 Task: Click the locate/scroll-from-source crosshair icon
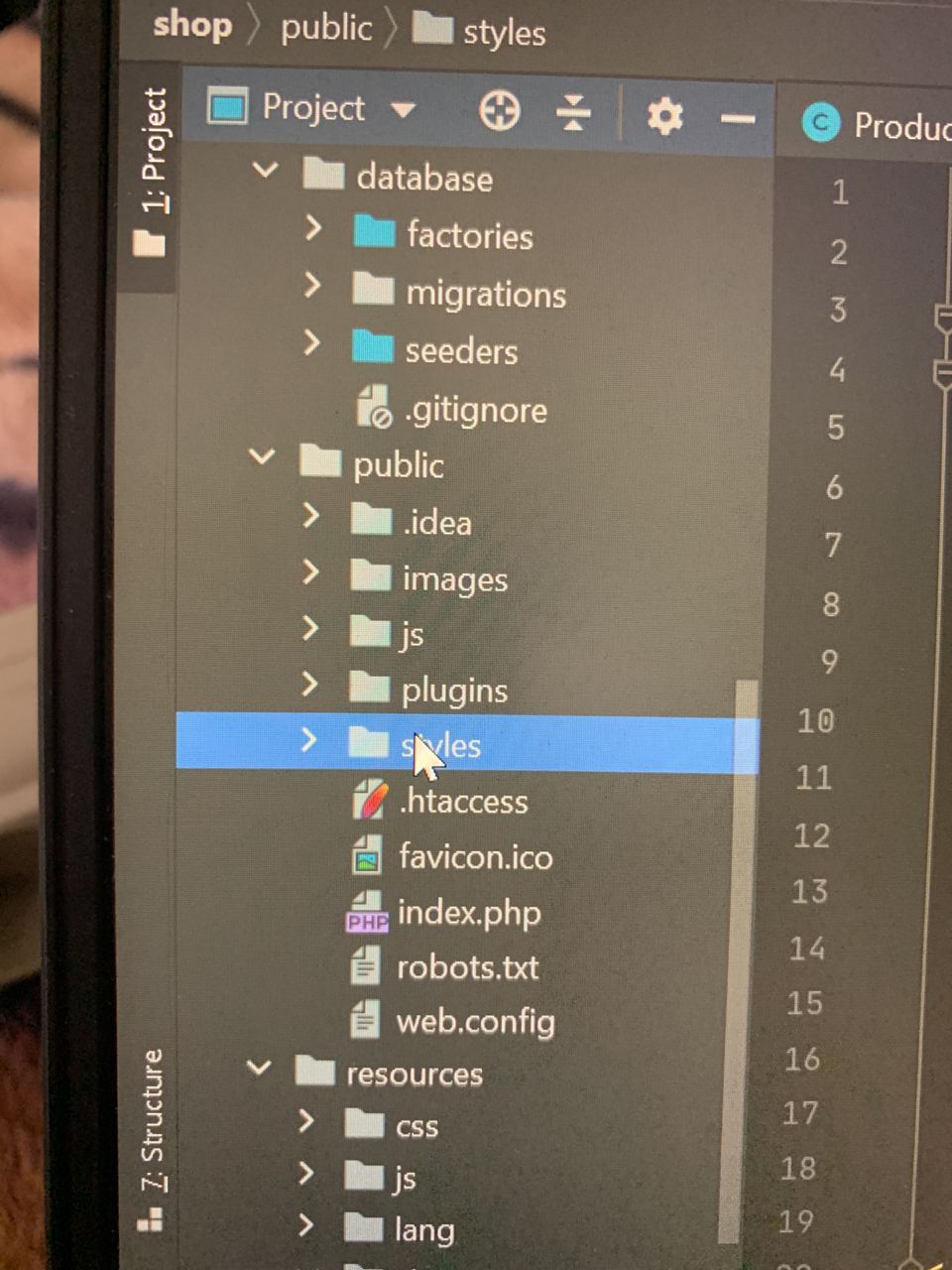coord(499,111)
